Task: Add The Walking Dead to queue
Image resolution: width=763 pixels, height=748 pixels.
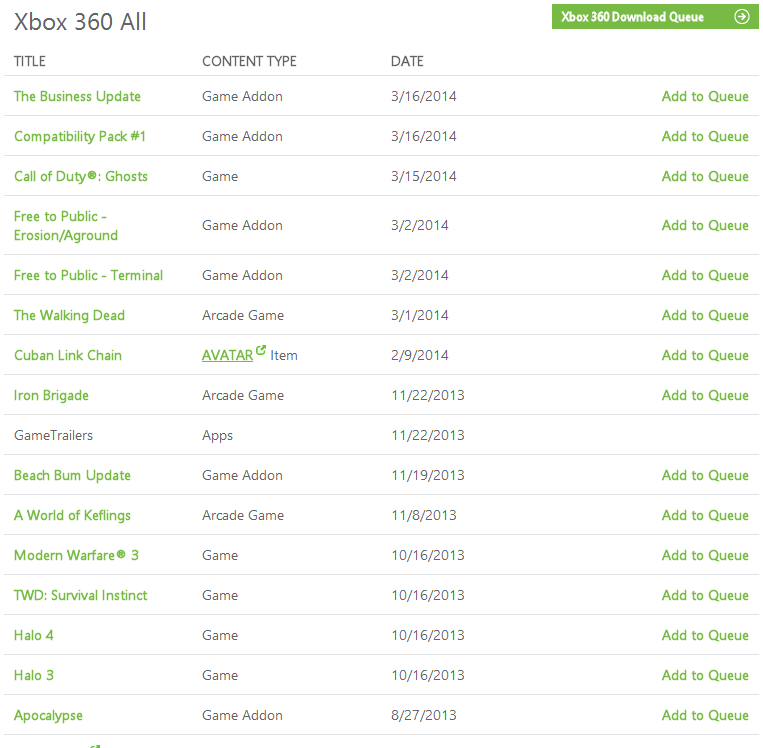Action: tap(705, 316)
